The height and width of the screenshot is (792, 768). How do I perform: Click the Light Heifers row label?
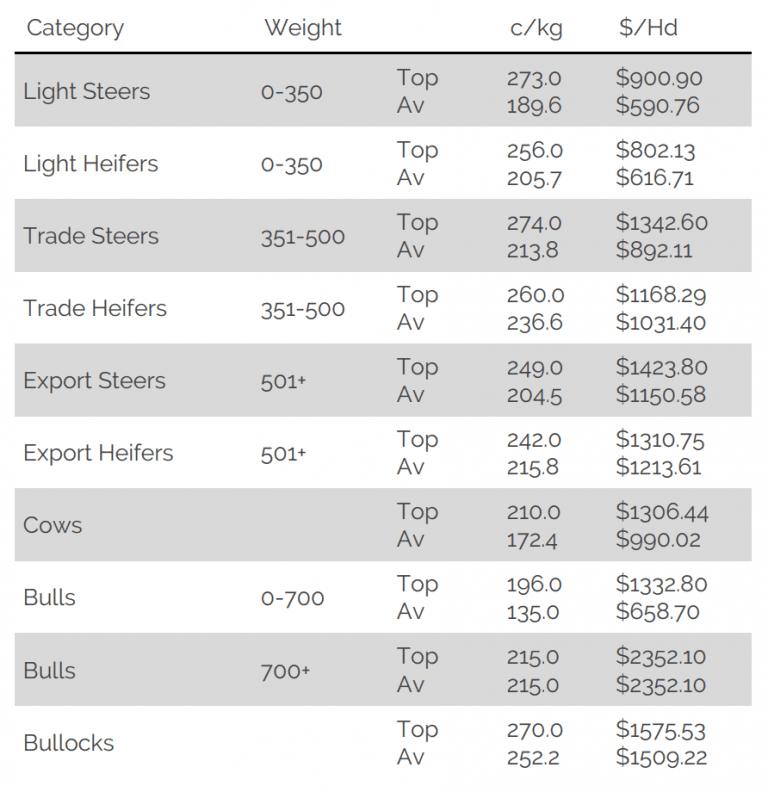90,164
